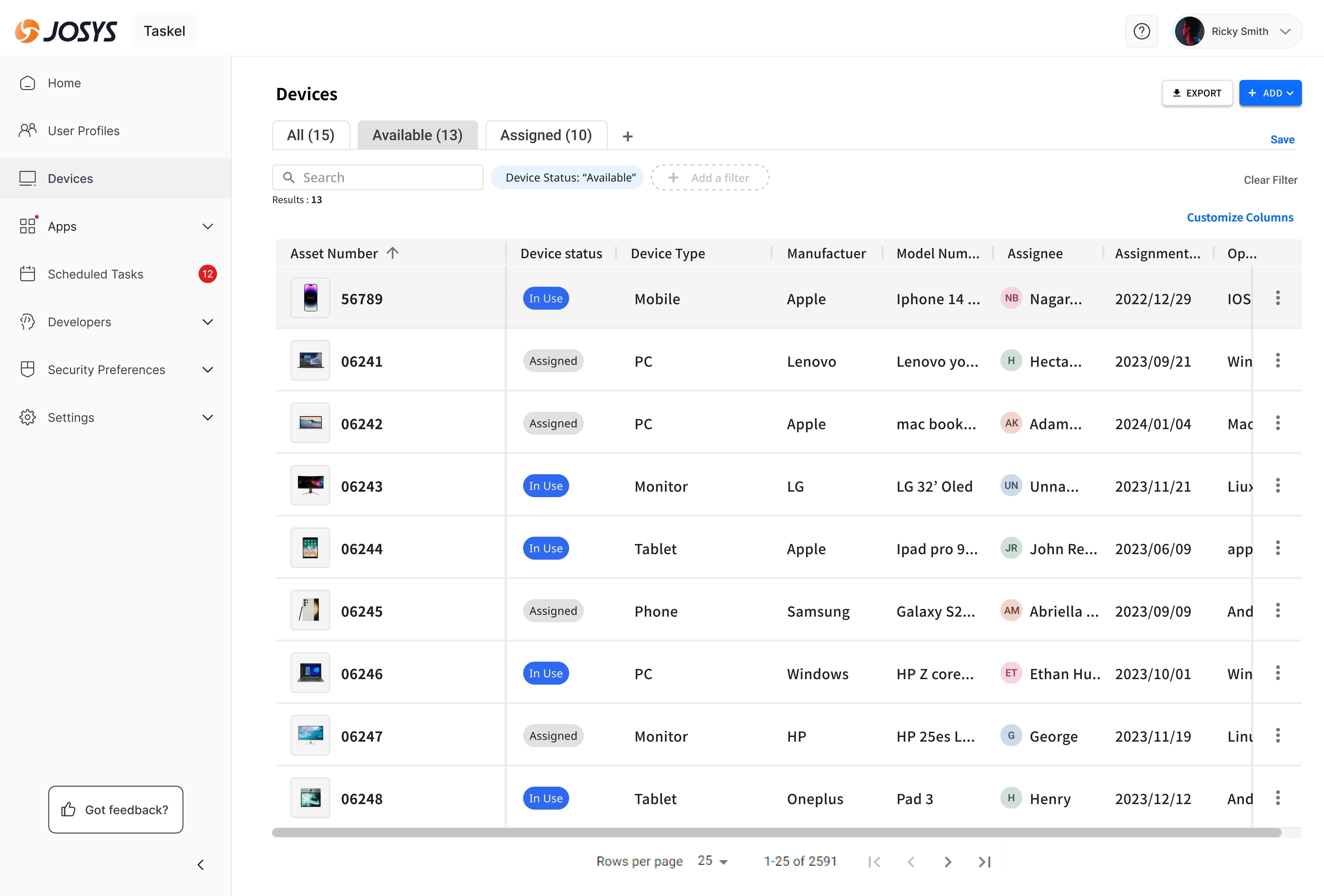Open Rows per page dropdown
Screen dimensions: 1324x896
tap(713, 861)
